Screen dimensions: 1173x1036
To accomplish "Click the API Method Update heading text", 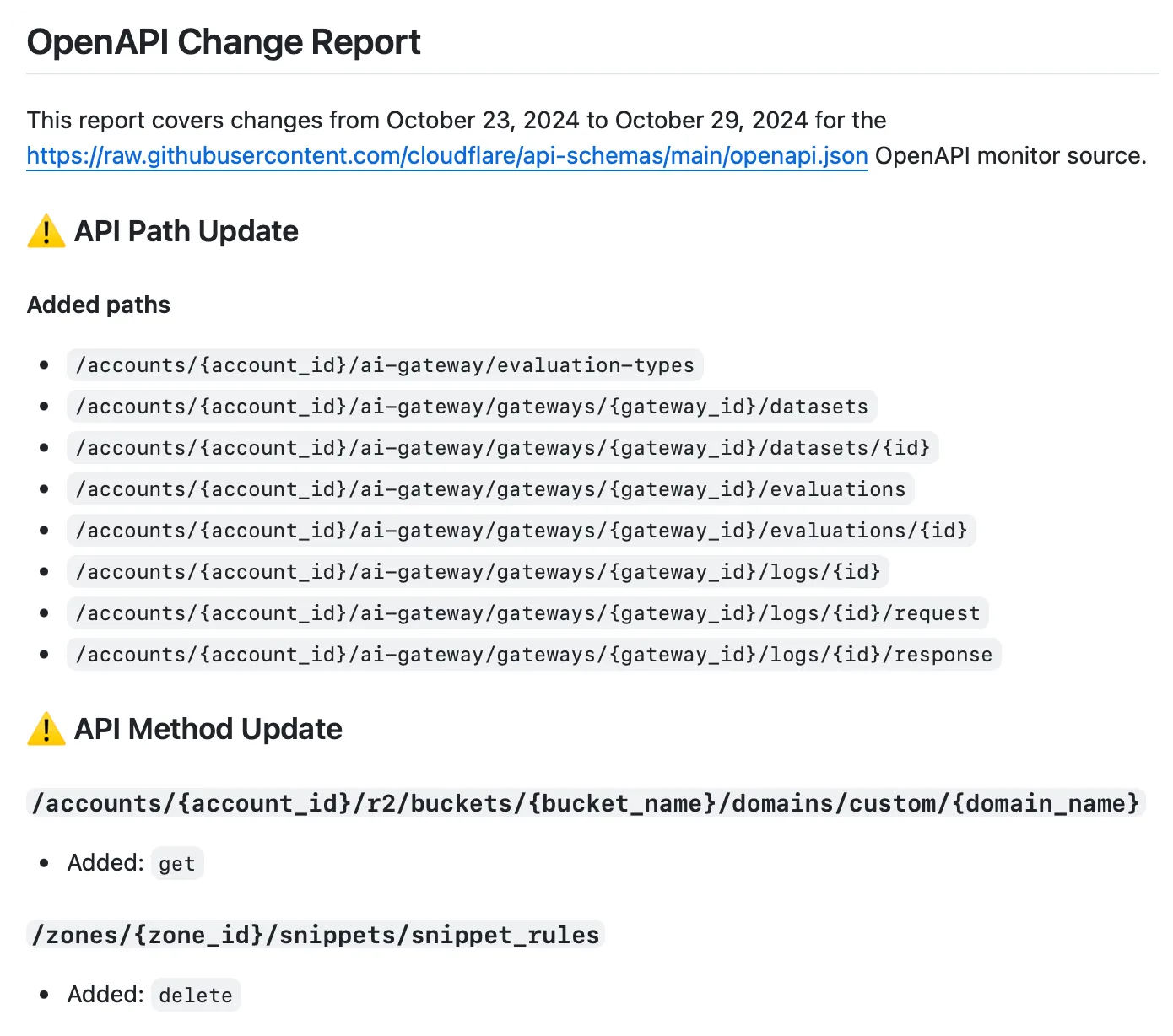I will tap(208, 730).
